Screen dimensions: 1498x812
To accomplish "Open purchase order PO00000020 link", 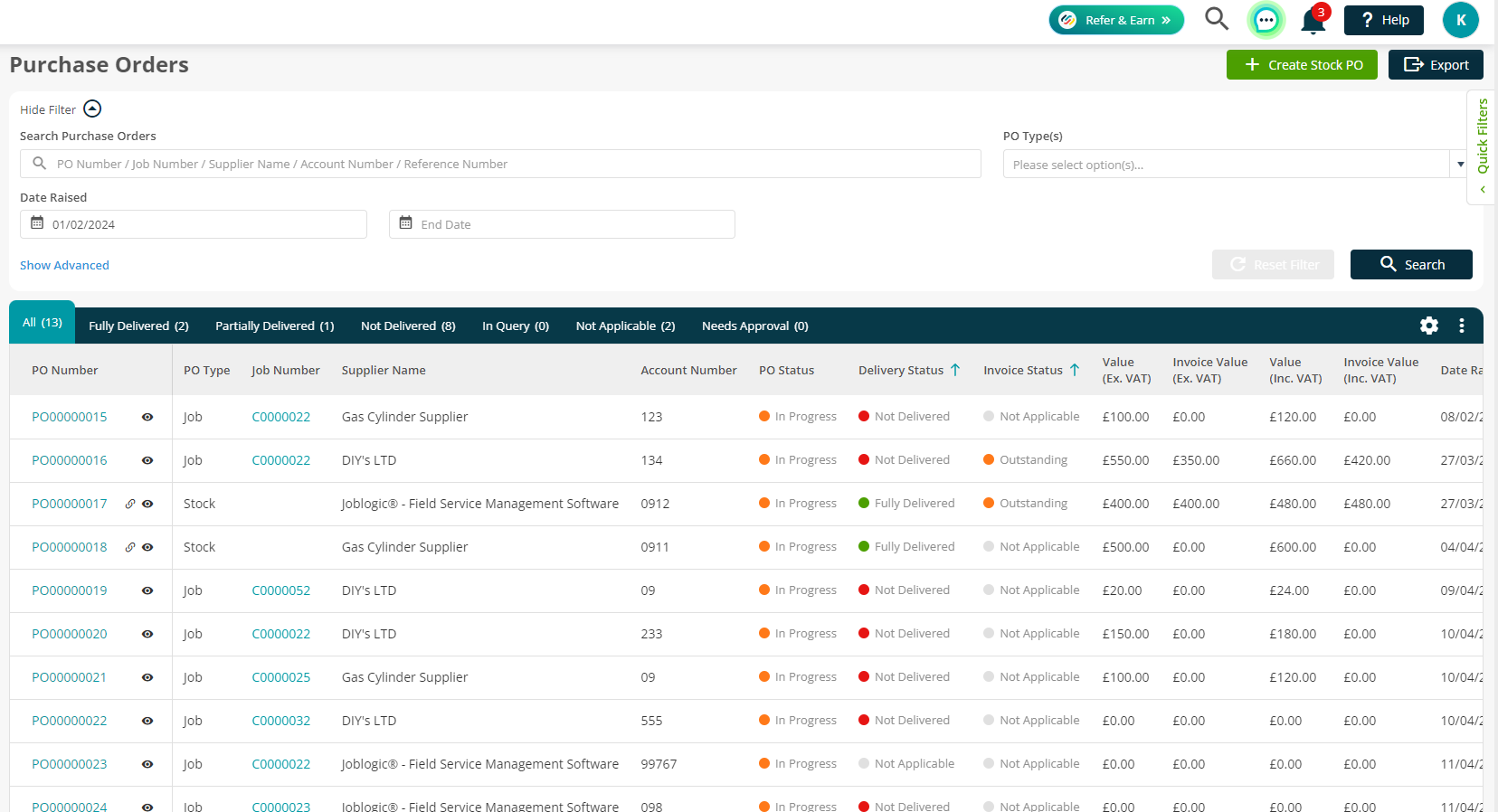I will (x=70, y=634).
